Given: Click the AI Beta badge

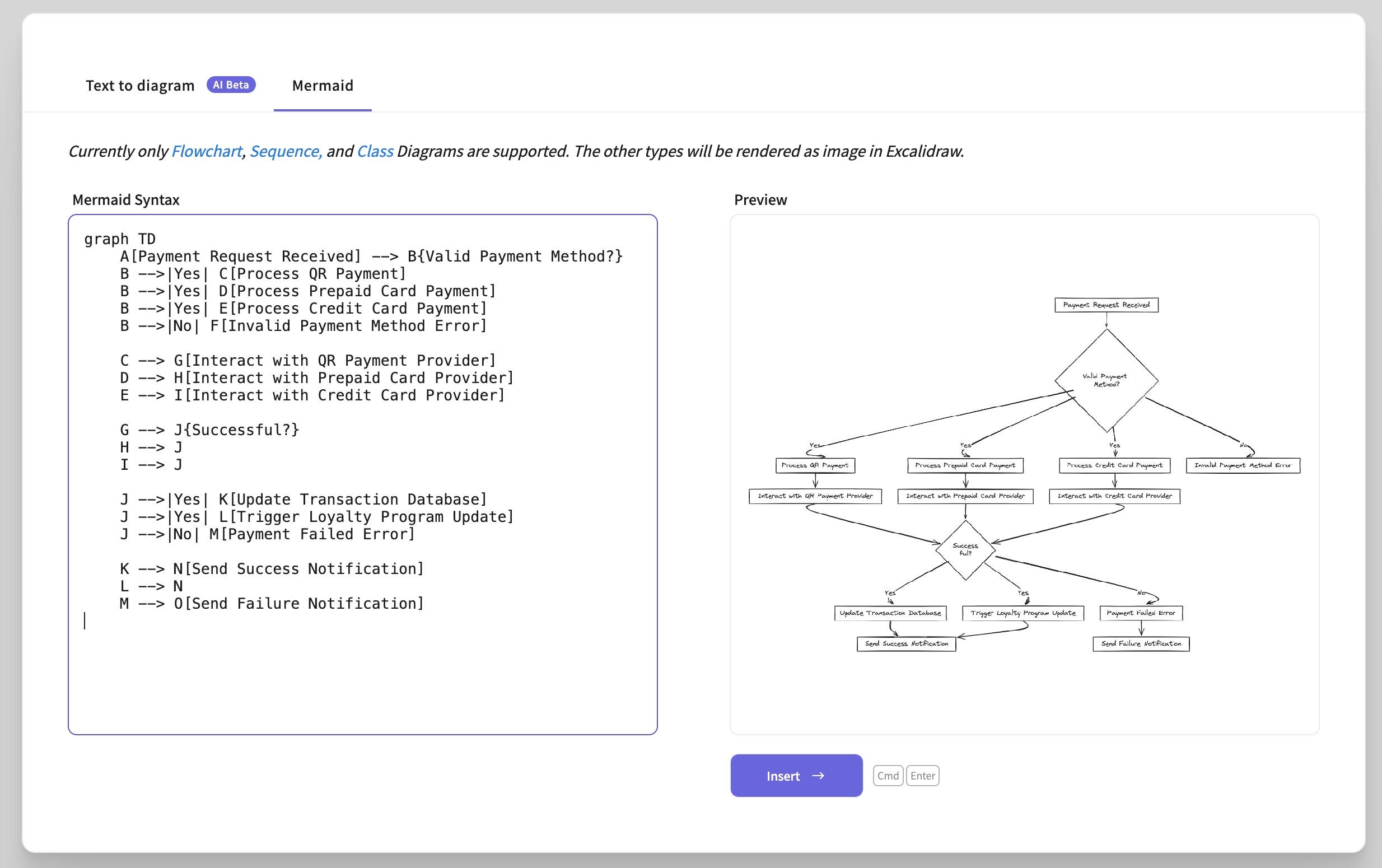Looking at the screenshot, I should click(231, 85).
